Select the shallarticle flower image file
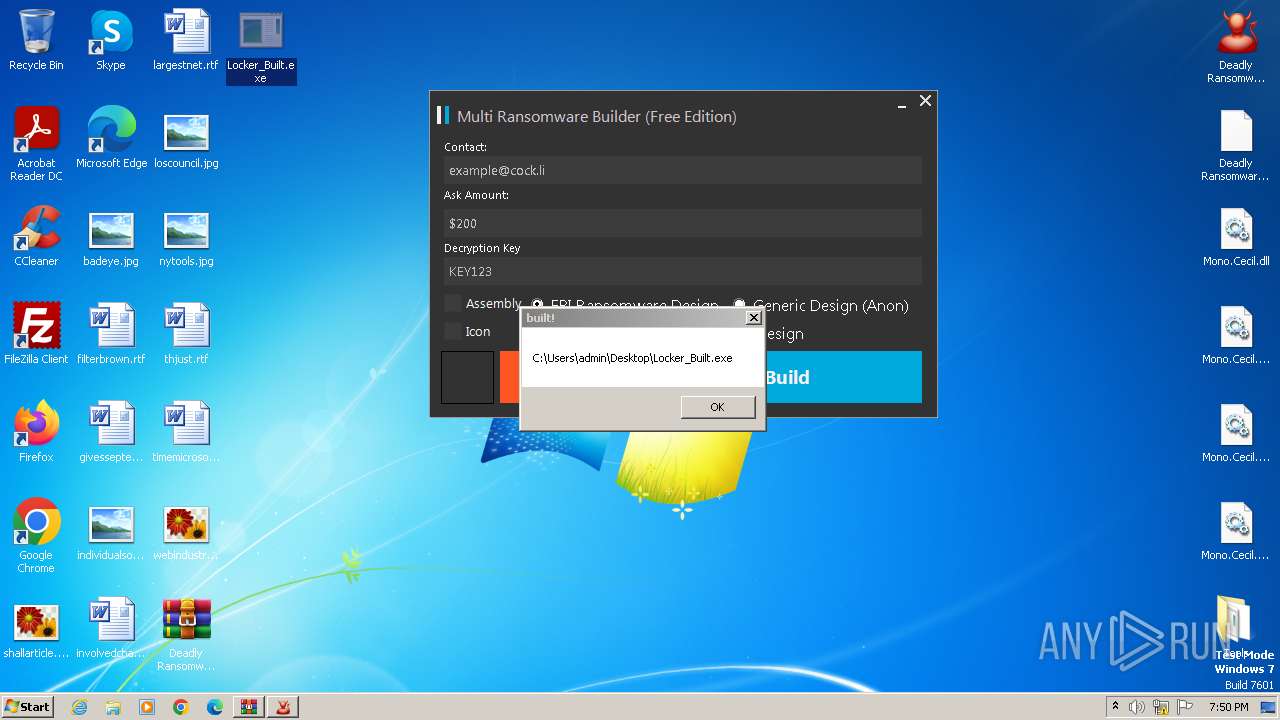Image resolution: width=1280 pixels, height=720 pixels. point(36,630)
